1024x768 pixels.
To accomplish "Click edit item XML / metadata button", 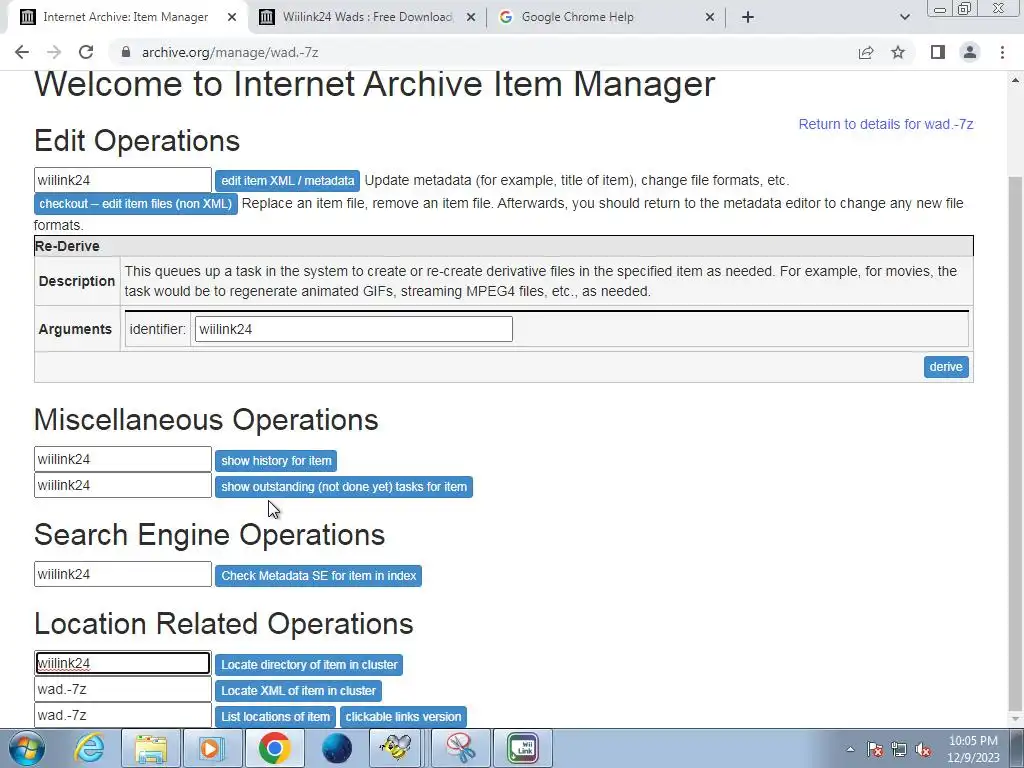I will coord(287,181).
